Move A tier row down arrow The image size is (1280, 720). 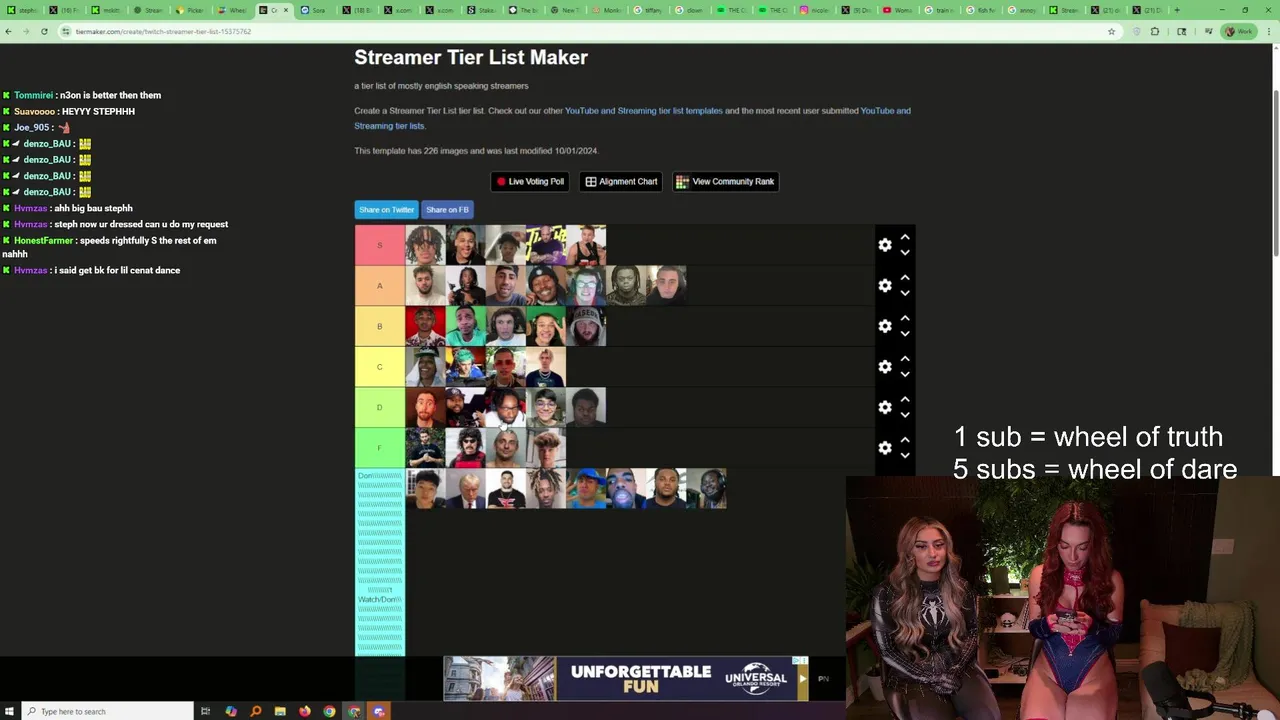tap(905, 293)
